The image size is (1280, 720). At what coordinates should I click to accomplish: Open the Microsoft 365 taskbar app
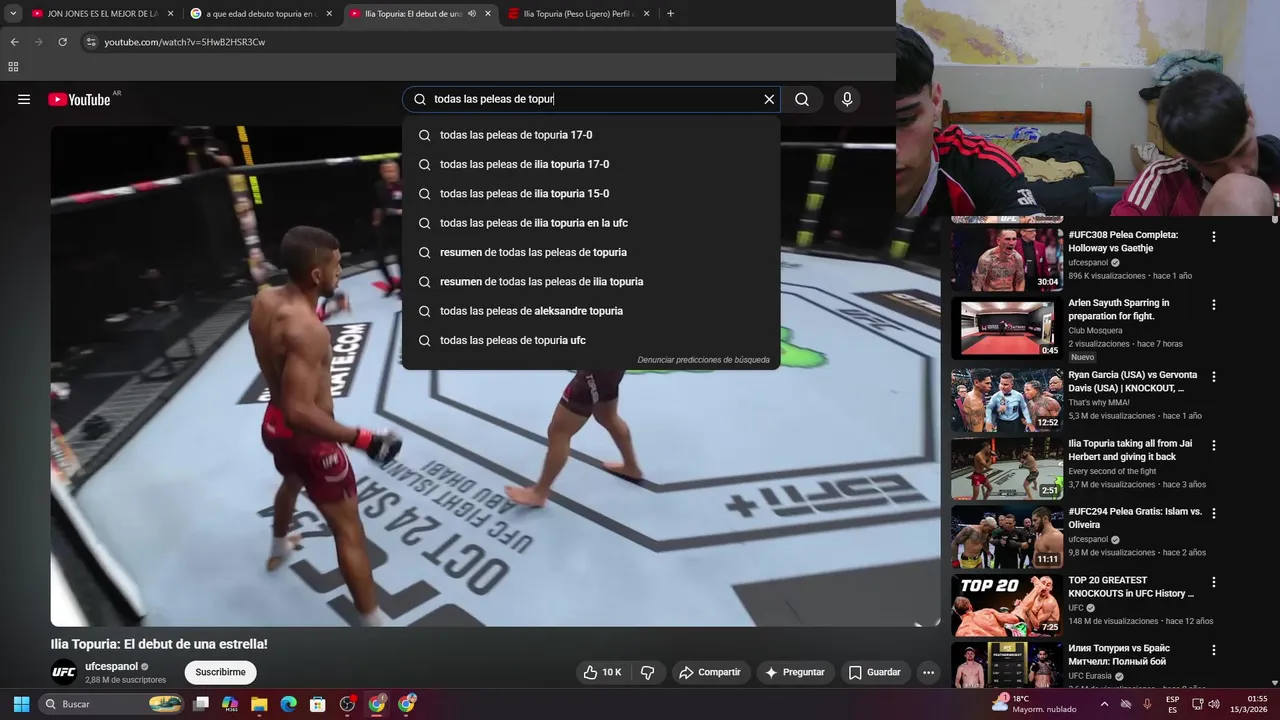[230, 704]
